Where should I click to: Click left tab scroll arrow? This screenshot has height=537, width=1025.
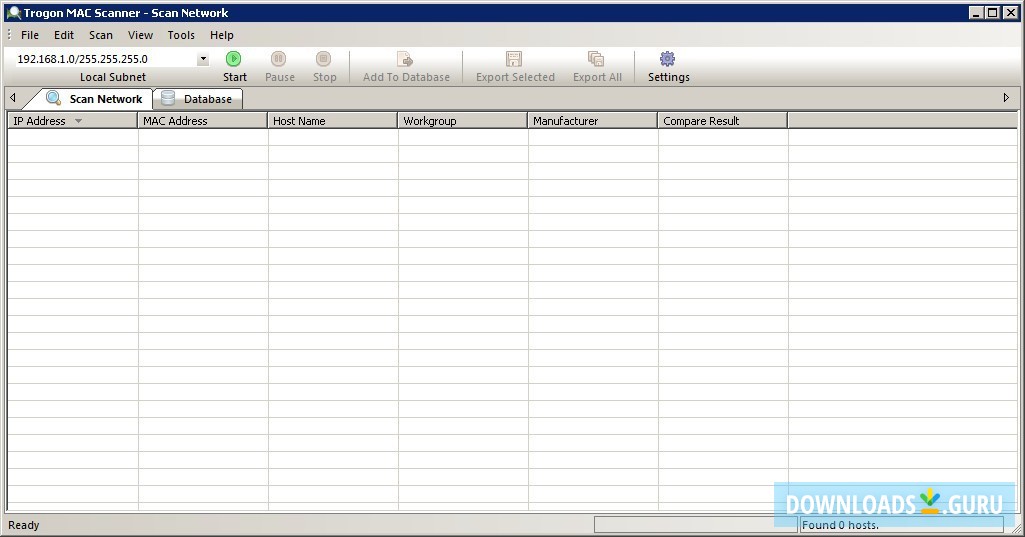point(12,98)
